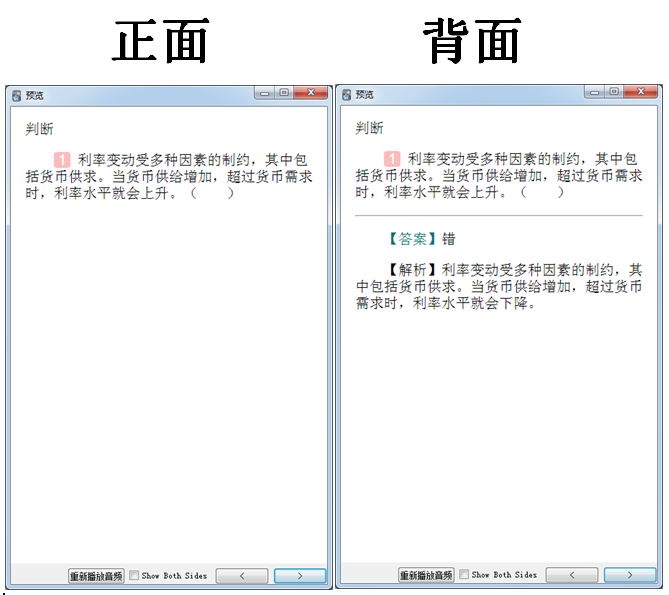Go to previous card in right preview window
Screen dimensions: 669x595
pyautogui.click(x=572, y=575)
